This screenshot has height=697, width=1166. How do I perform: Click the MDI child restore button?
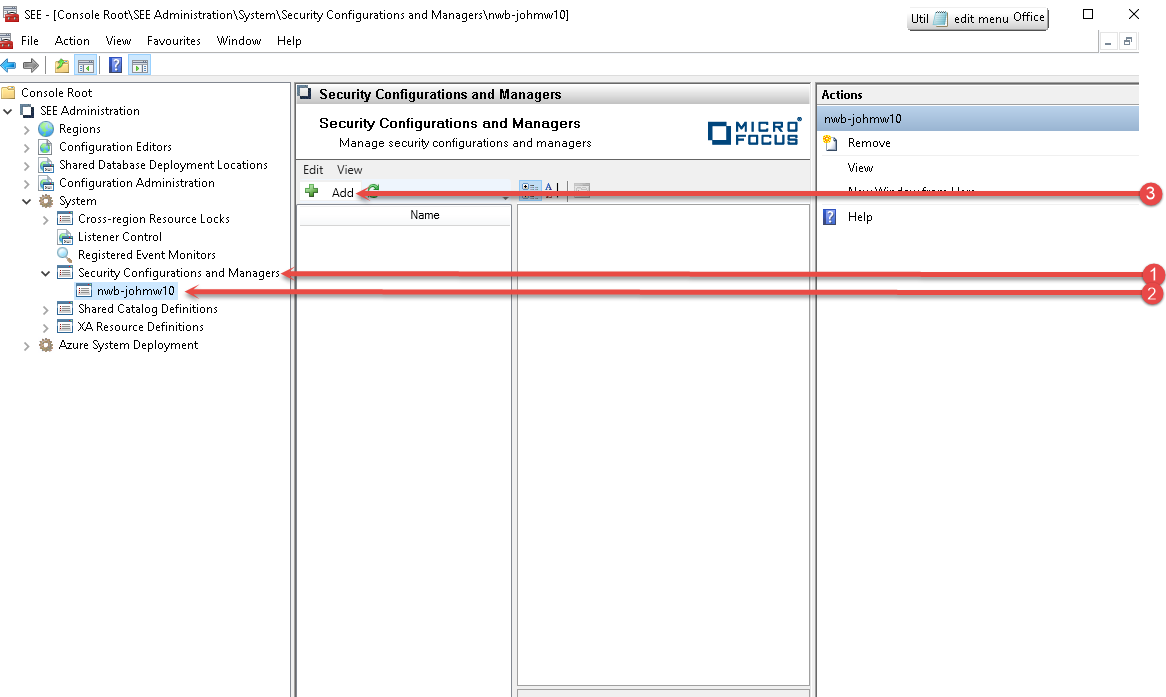point(1127,42)
